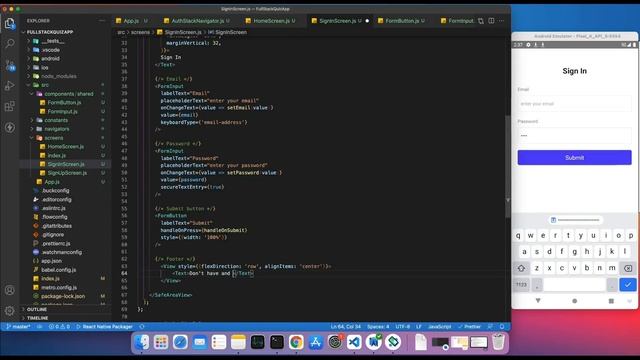Open Terminal from the dock

tap(277, 342)
